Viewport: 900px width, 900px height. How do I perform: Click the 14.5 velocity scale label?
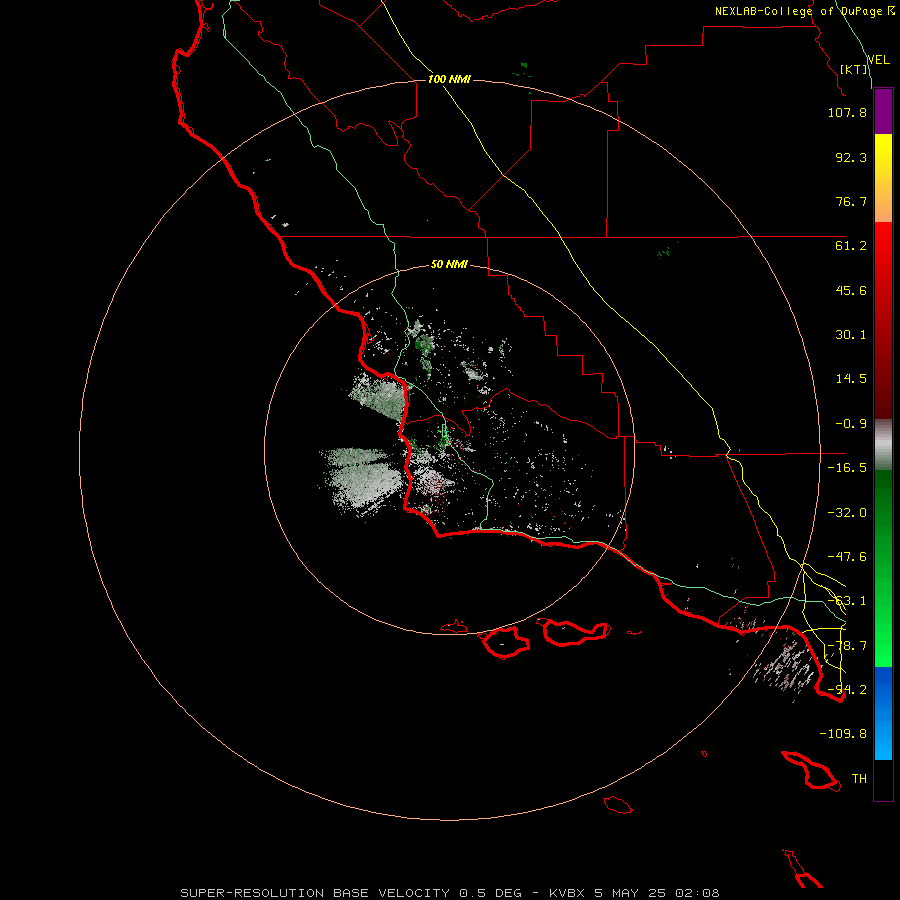point(851,379)
